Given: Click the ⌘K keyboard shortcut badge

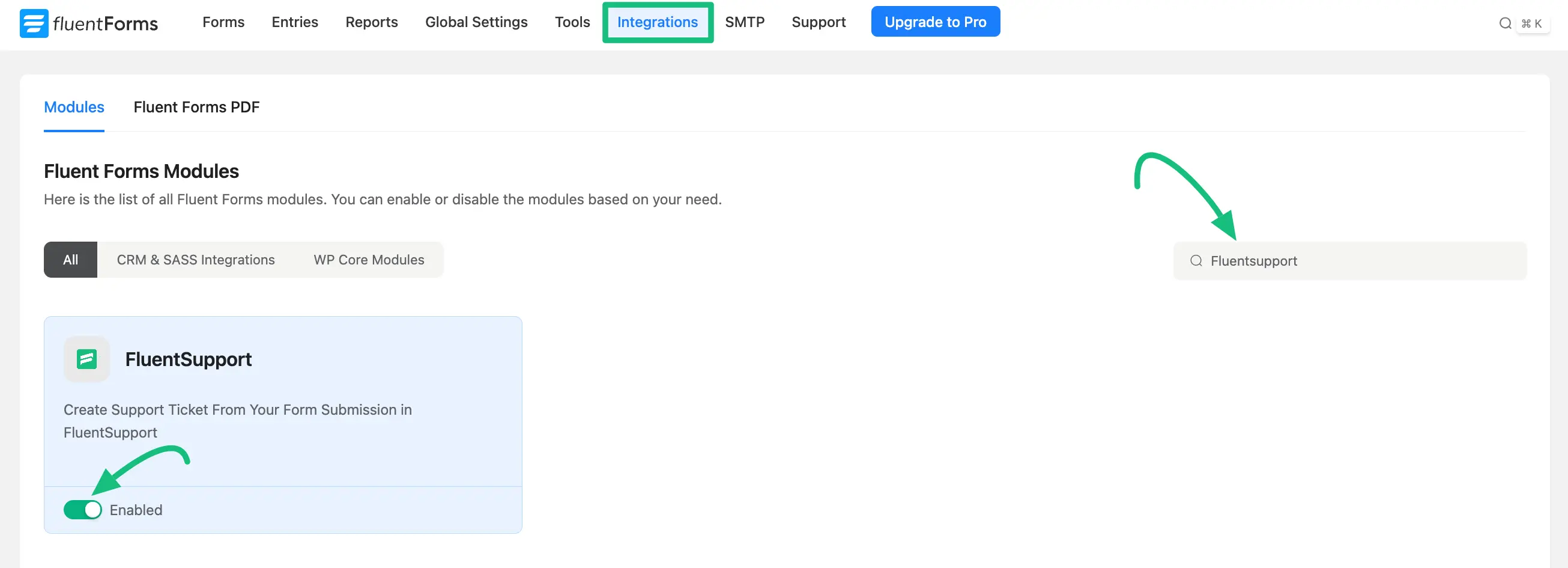Looking at the screenshot, I should (x=1531, y=24).
